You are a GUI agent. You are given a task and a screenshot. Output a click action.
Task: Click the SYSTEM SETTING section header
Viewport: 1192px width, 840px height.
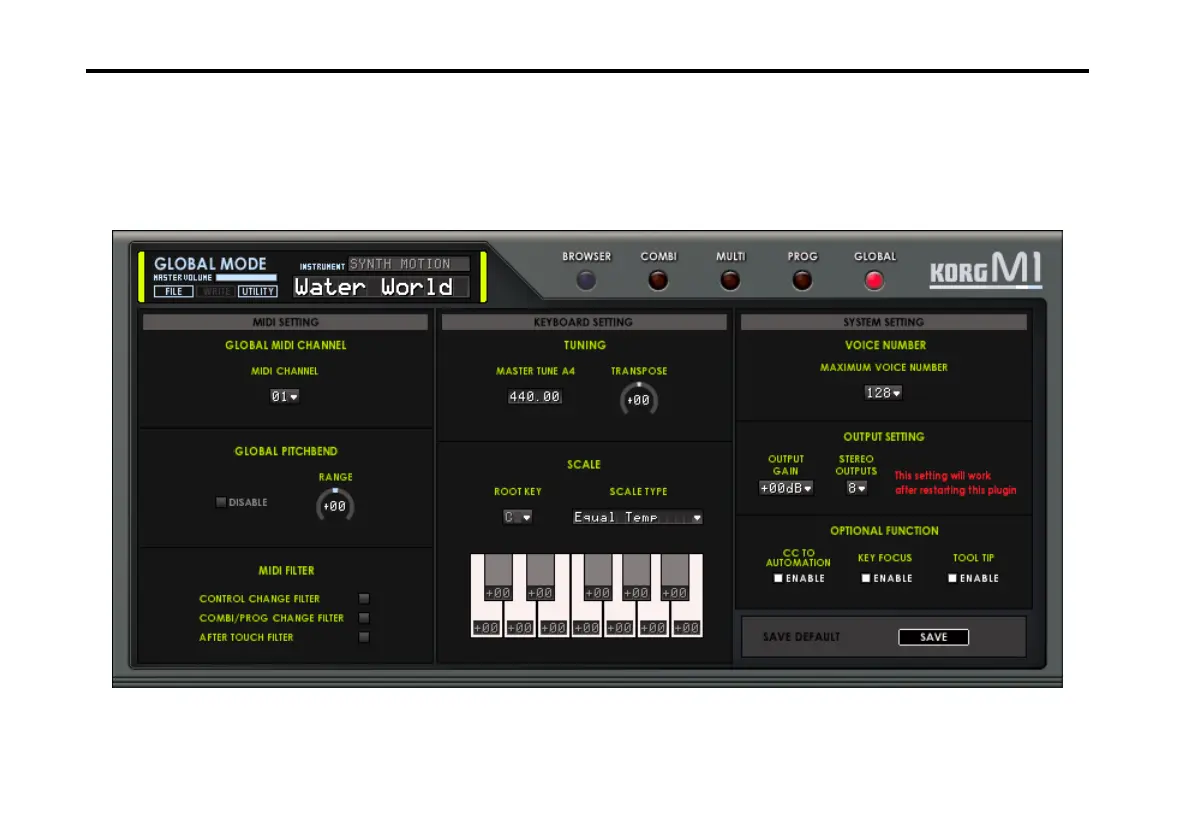pos(883,322)
